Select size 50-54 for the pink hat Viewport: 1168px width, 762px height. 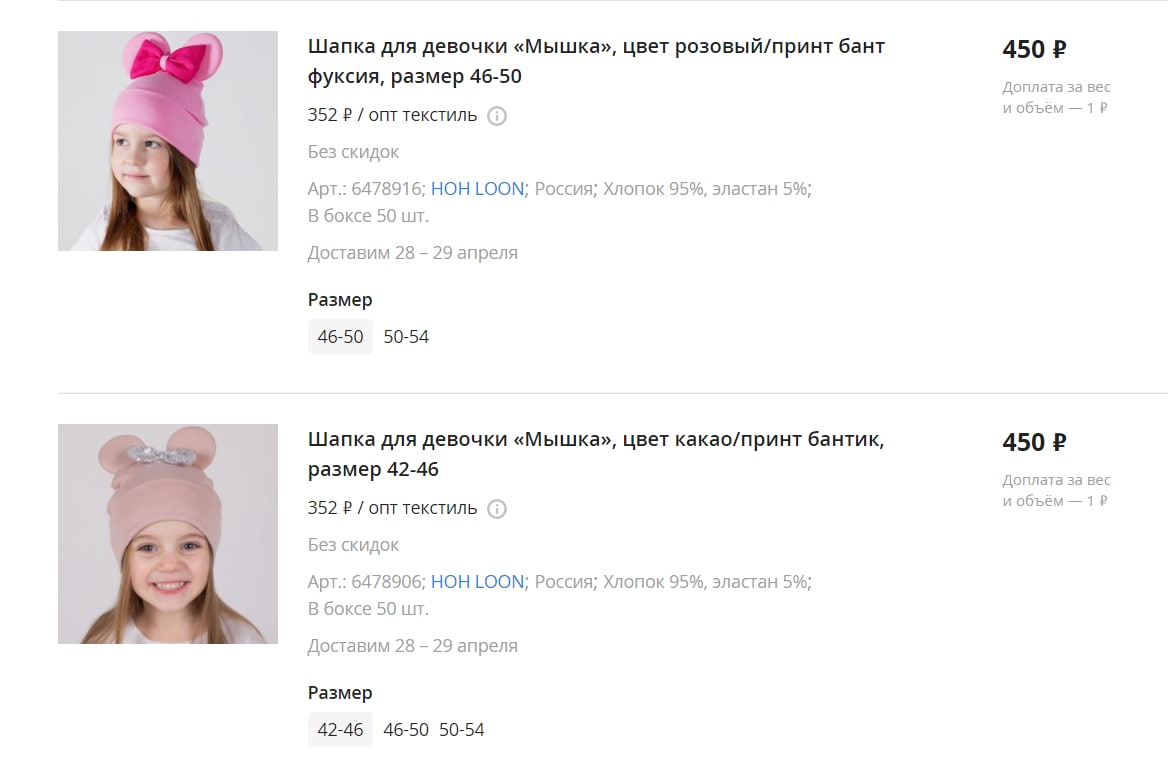(406, 337)
